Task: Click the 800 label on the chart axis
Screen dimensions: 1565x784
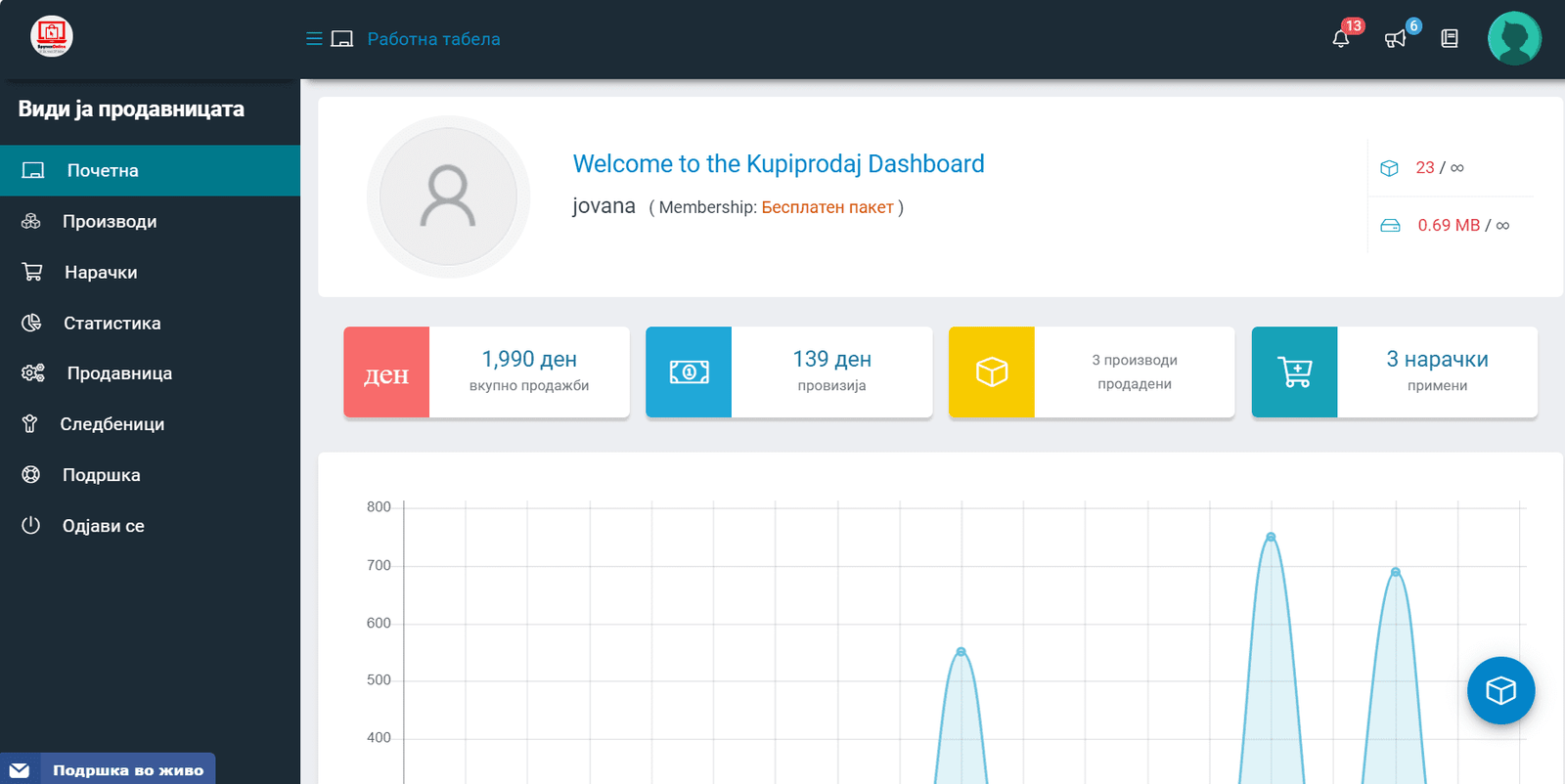Action: tap(379, 507)
